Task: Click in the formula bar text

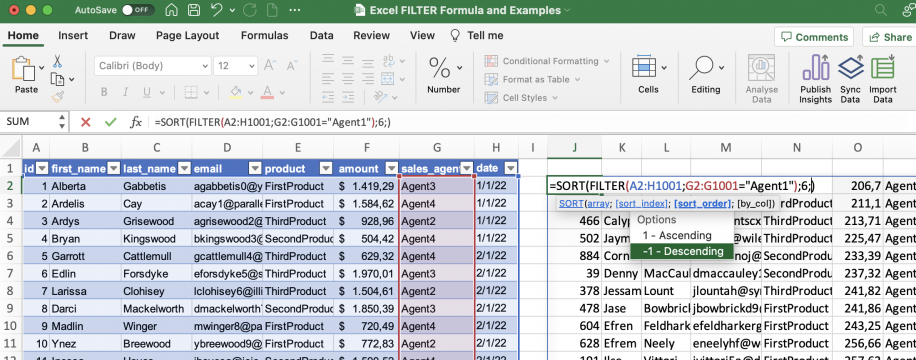Action: point(272,122)
